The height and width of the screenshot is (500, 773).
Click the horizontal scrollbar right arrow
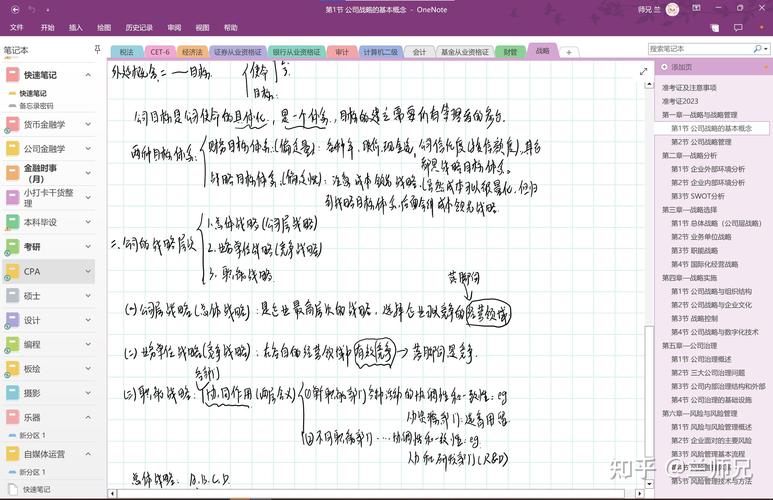[639, 493]
